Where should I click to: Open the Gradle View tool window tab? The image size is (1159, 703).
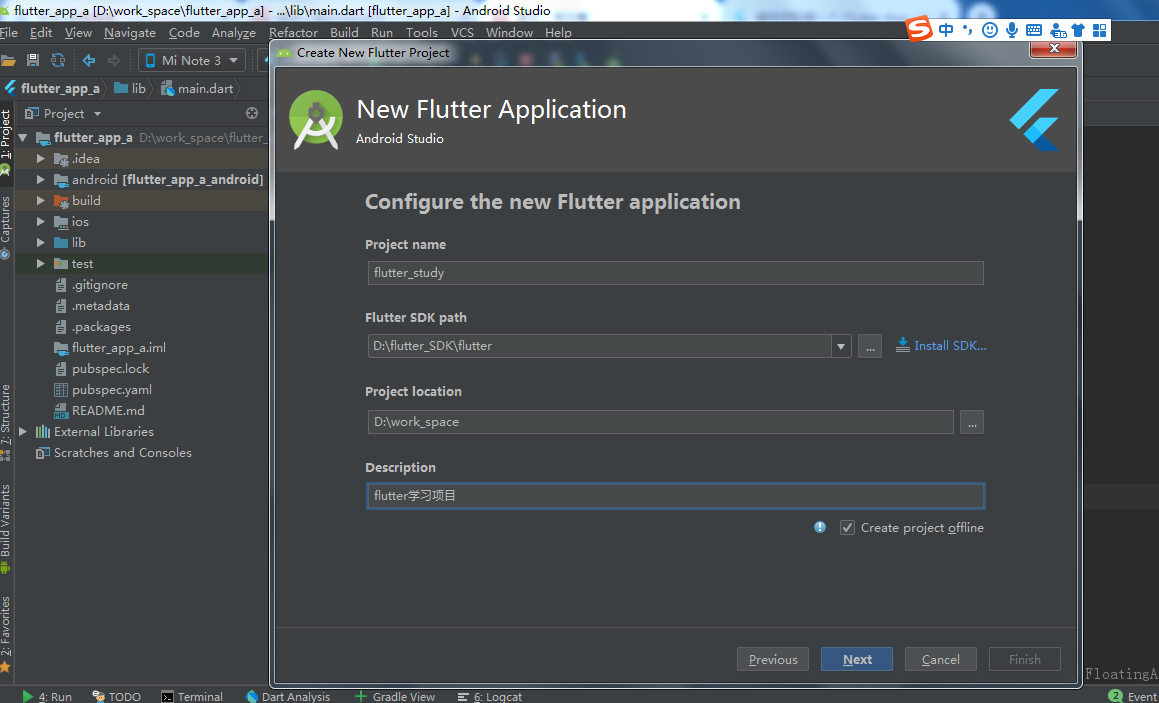pos(395,696)
